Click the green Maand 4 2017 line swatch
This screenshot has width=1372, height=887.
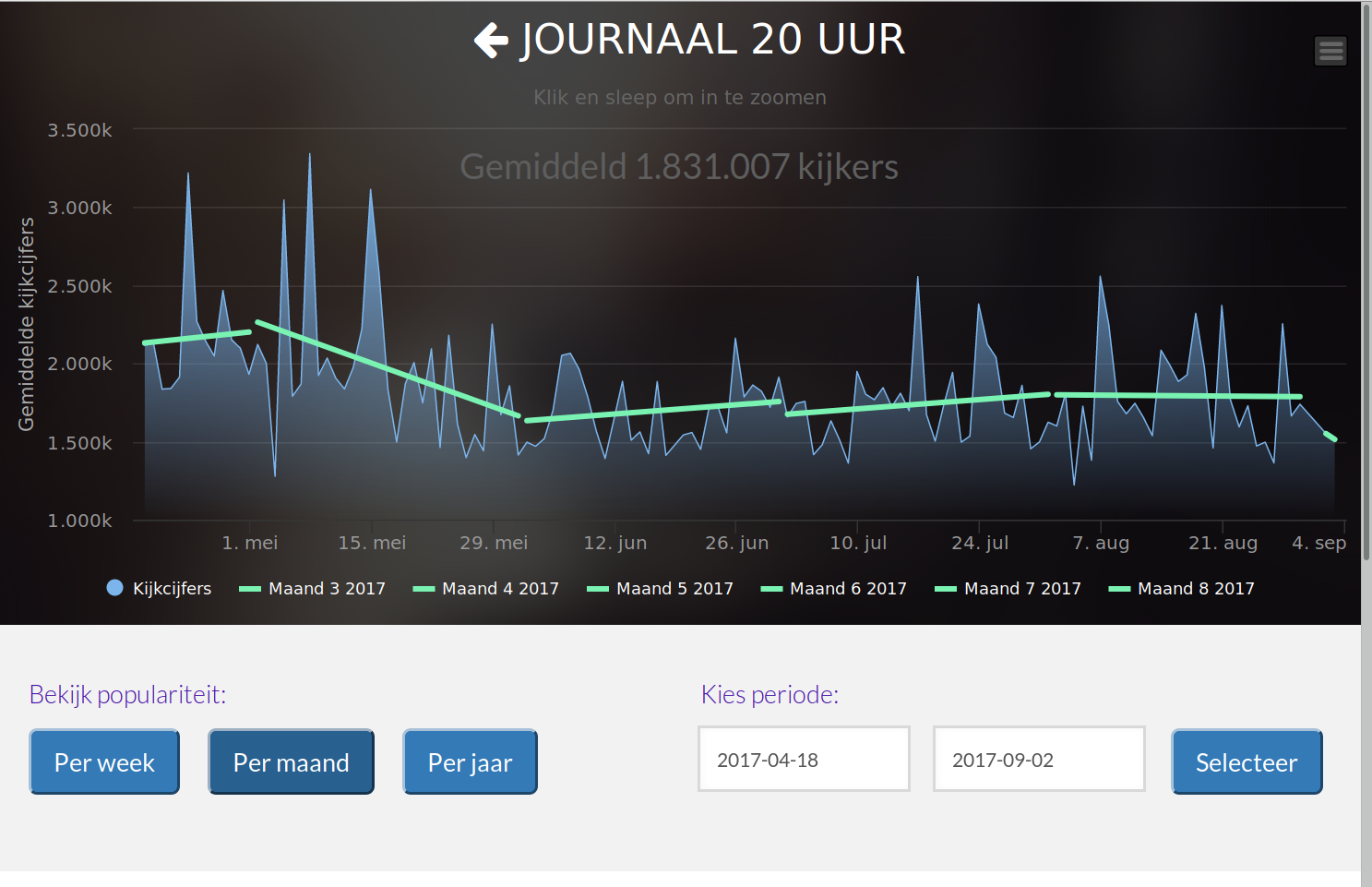pyautogui.click(x=424, y=589)
